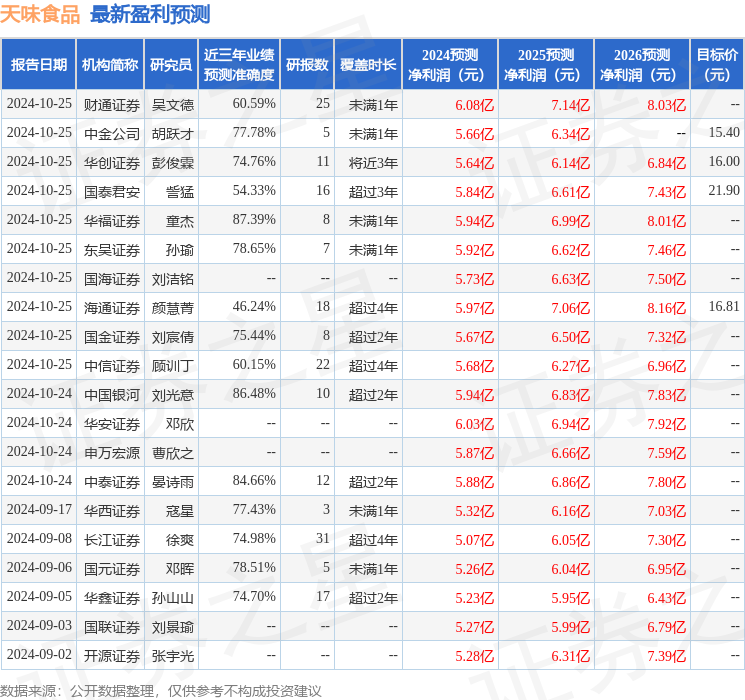Click the 覆盖时长 column header
The width and height of the screenshot is (745, 700).
pyautogui.click(x=368, y=64)
